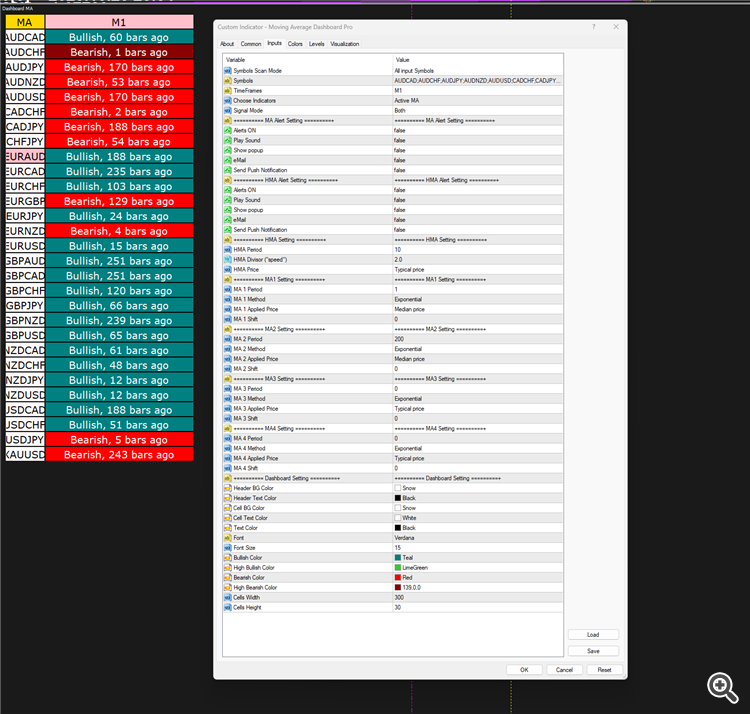Open the Colors tab
750x714 pixels.
(295, 44)
